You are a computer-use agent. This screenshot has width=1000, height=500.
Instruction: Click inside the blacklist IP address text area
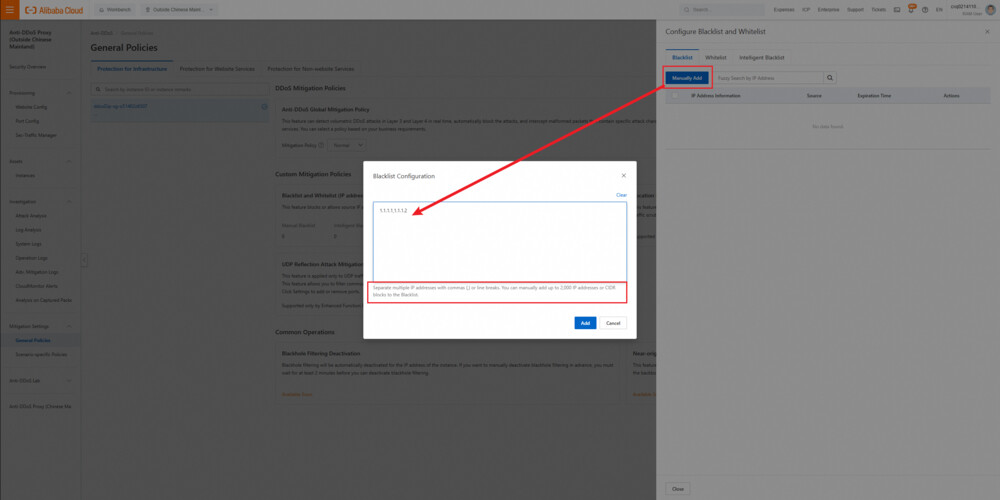[x=499, y=241]
